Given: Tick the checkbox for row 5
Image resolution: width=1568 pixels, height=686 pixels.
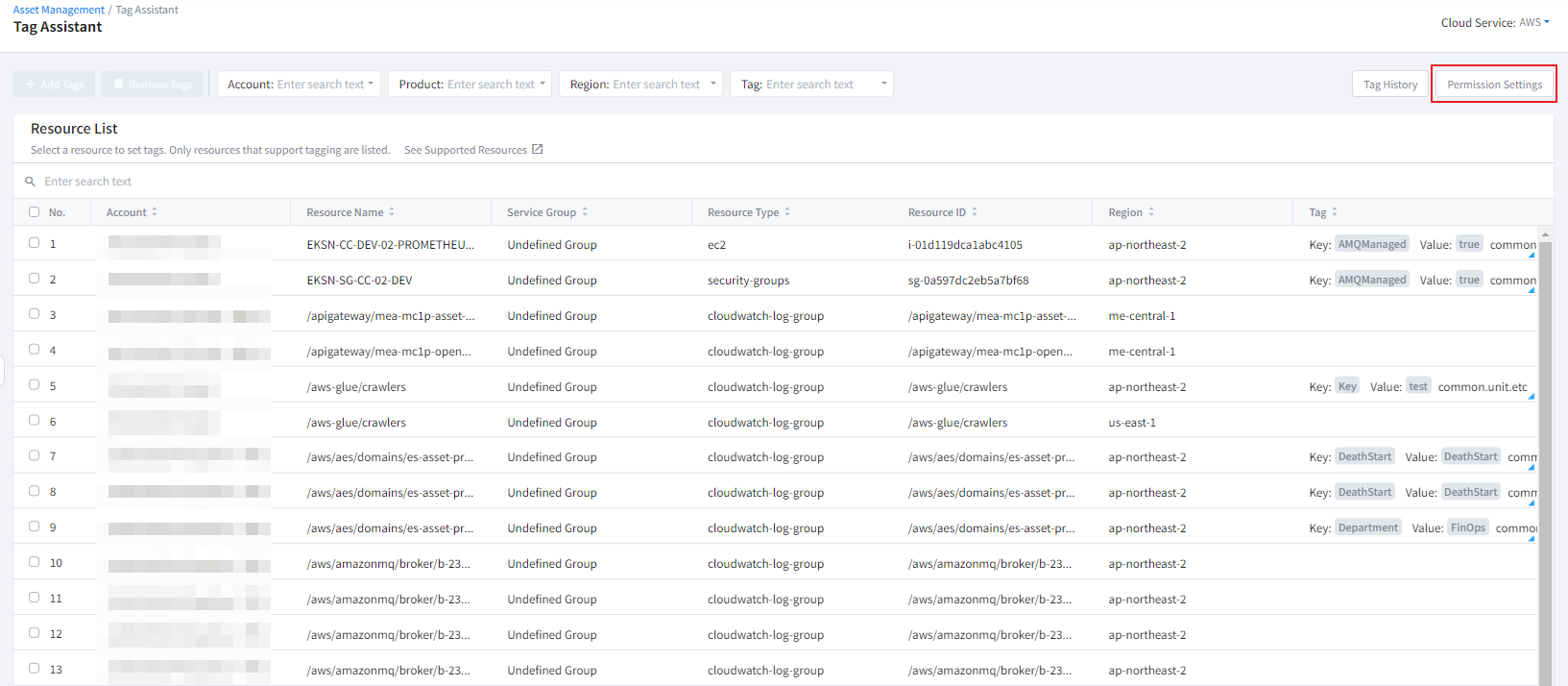Looking at the screenshot, I should coord(35,385).
